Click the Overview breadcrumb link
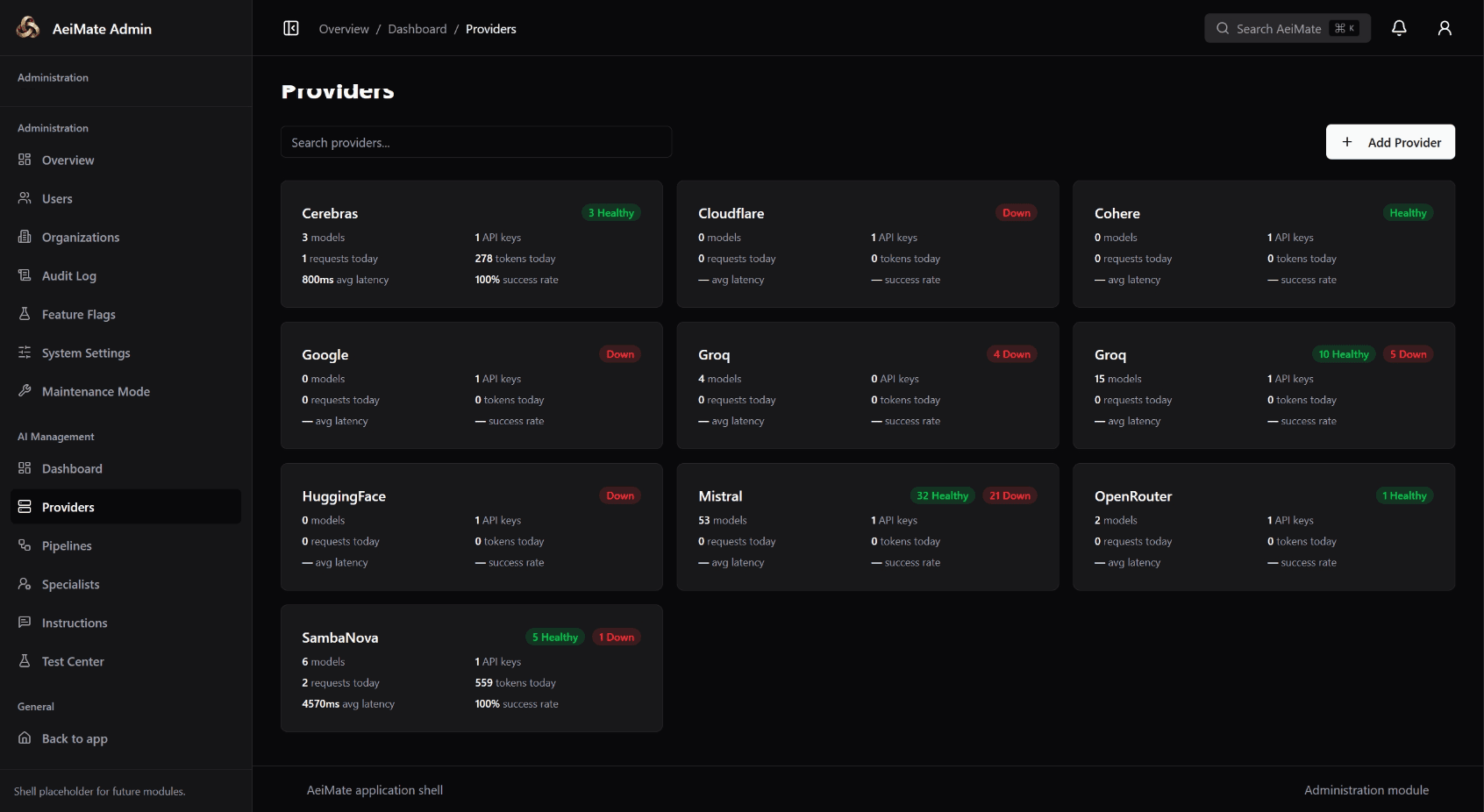Screen dimensions: 1484x812 [x=344, y=29]
